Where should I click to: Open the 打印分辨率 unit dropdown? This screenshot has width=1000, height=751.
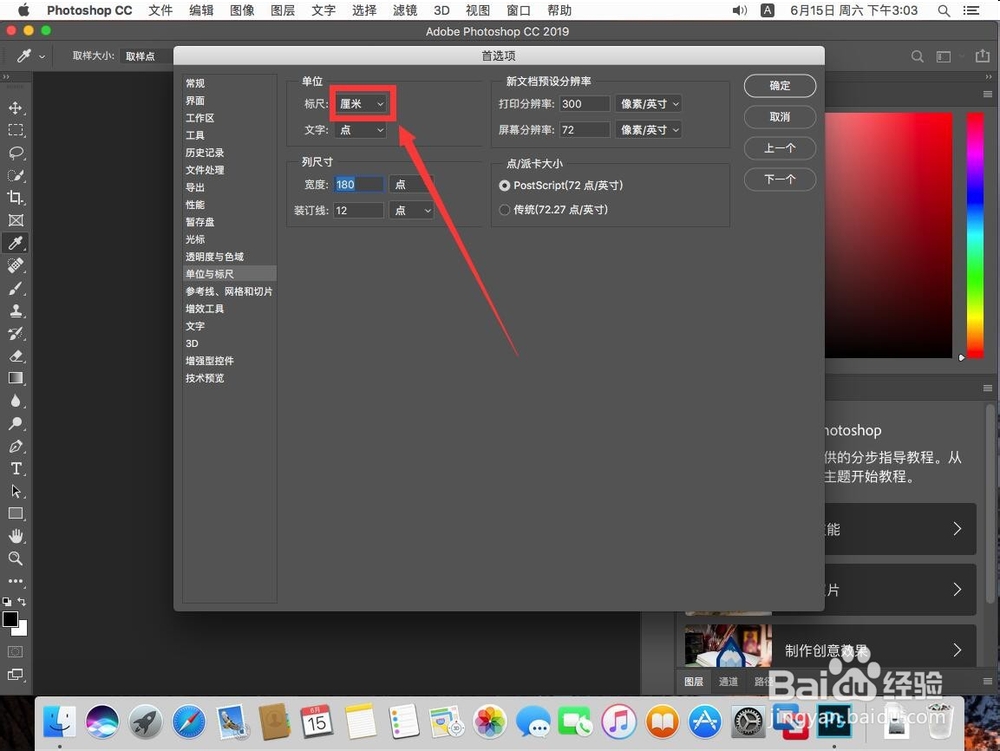click(x=648, y=104)
